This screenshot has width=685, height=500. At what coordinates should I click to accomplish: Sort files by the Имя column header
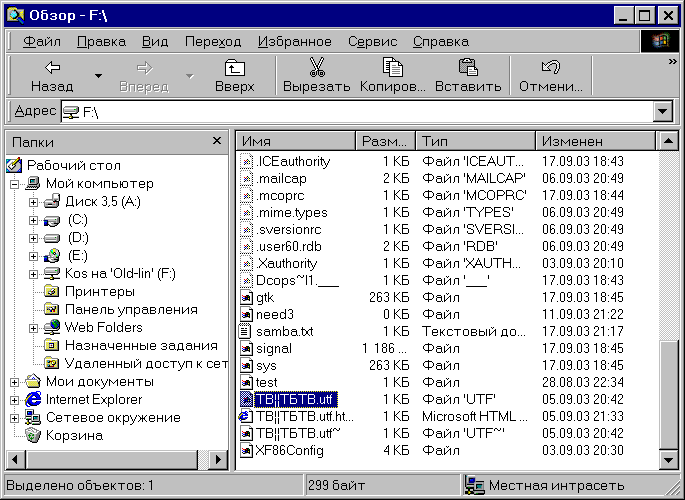[295, 141]
